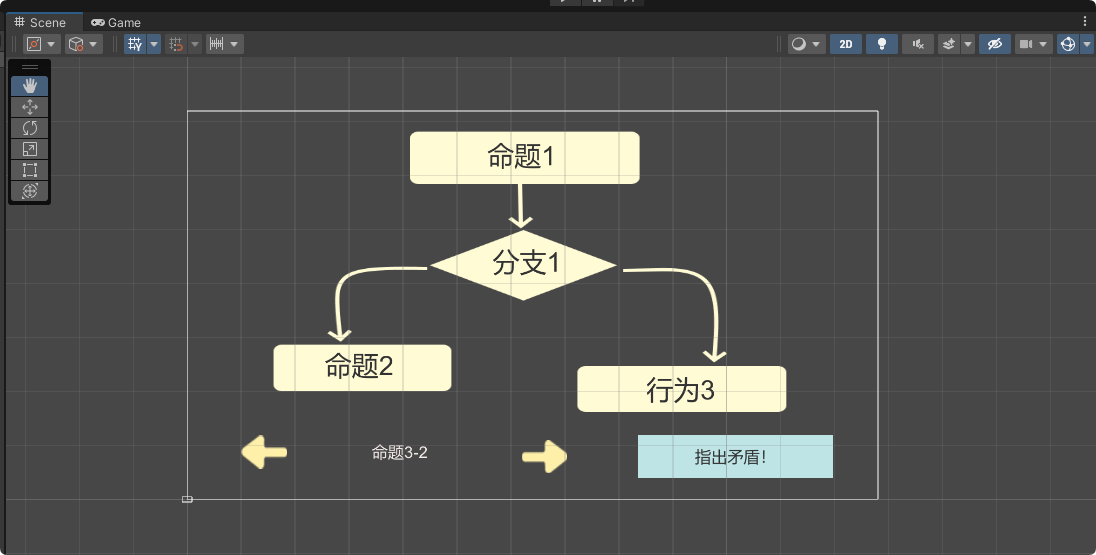Select the 命题3-2 text label

point(400,453)
